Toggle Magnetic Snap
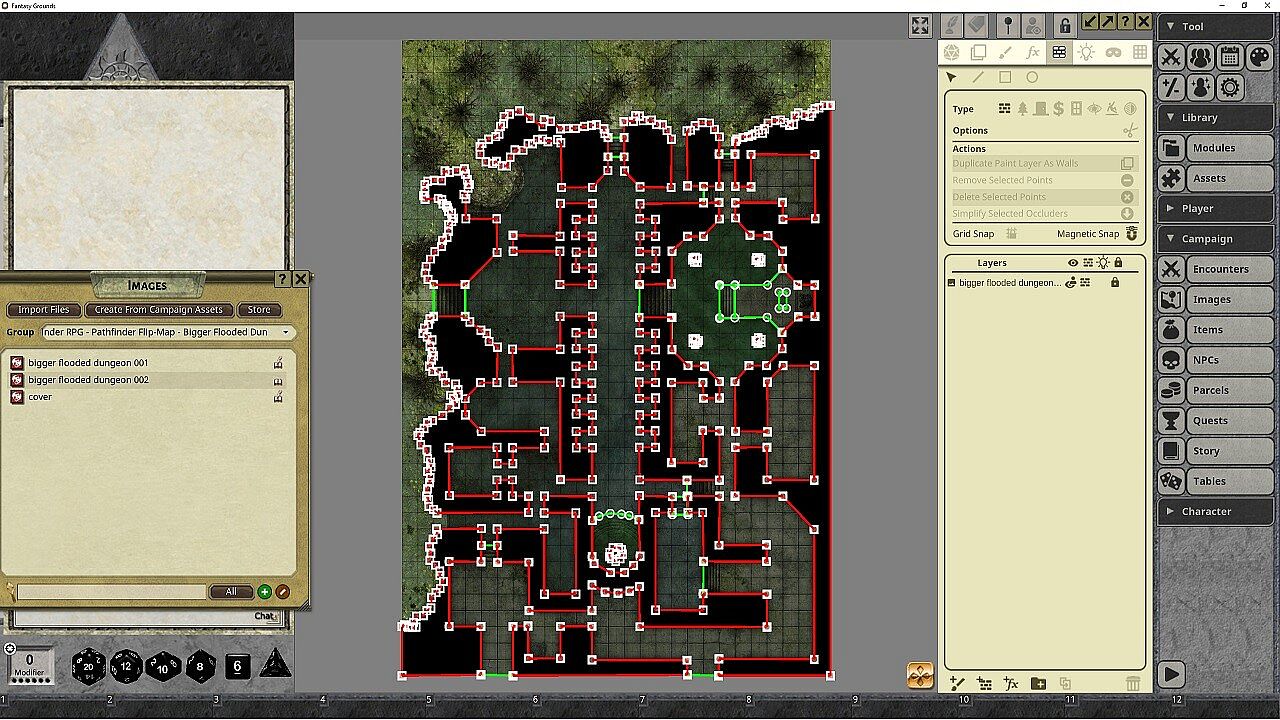Screen dimensions: 1280x720 point(1132,234)
